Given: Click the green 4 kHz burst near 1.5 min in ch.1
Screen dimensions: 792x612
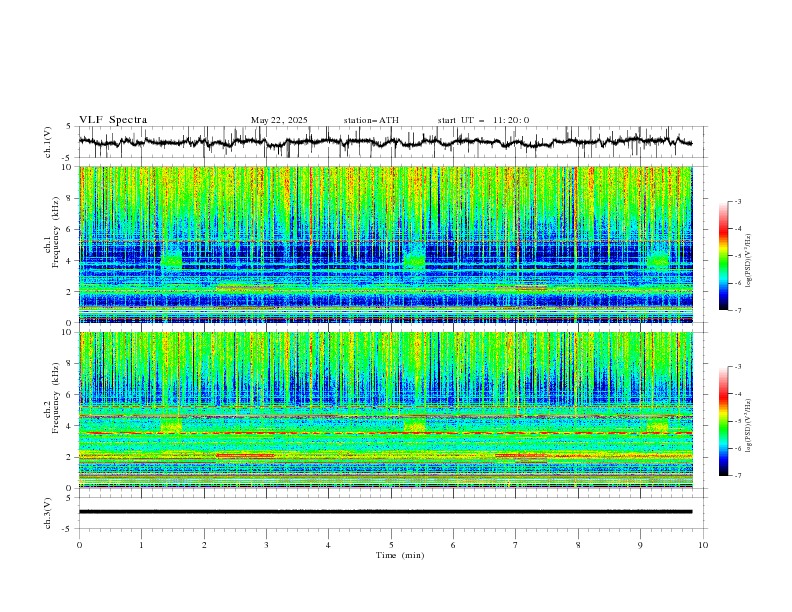Looking at the screenshot, I should 171,260.
